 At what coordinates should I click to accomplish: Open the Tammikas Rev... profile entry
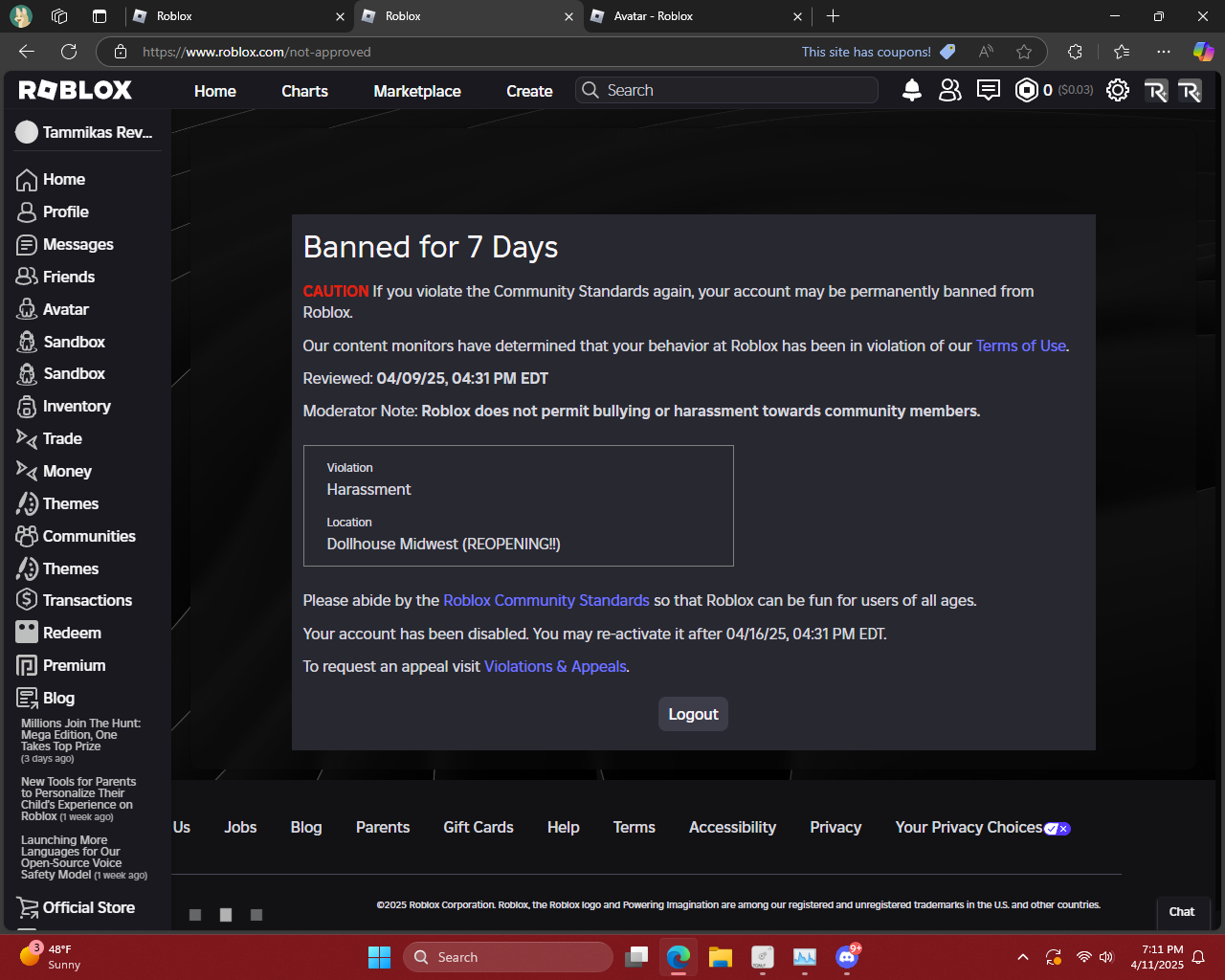pos(84,132)
